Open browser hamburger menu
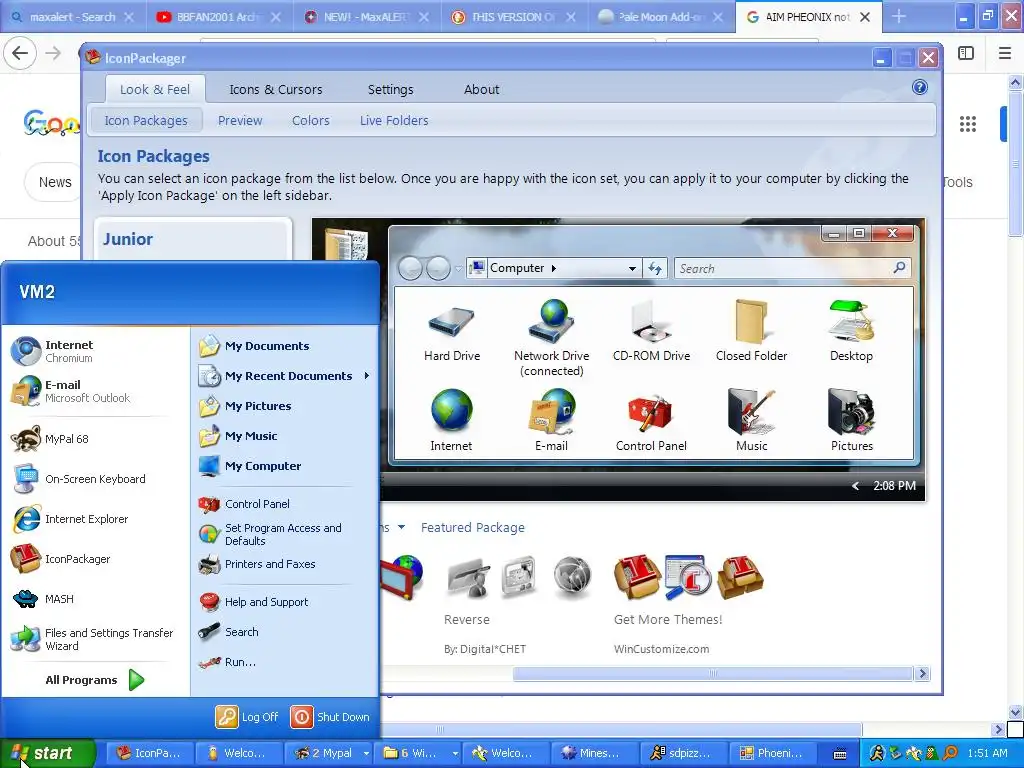The image size is (1024, 768). pyautogui.click(x=1004, y=54)
